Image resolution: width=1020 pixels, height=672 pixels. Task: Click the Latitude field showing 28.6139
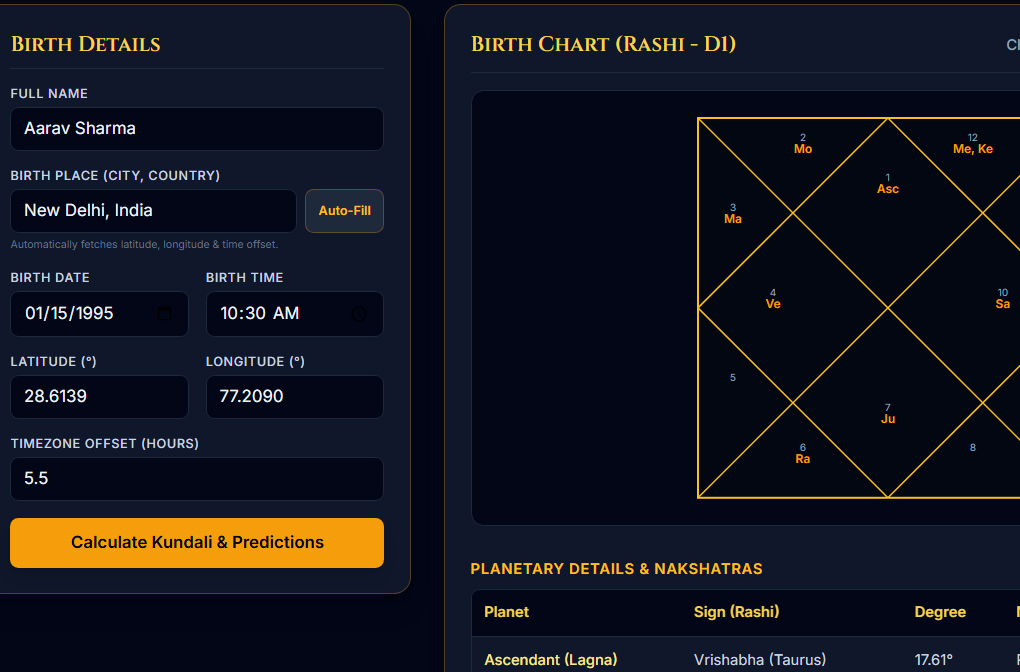point(100,397)
